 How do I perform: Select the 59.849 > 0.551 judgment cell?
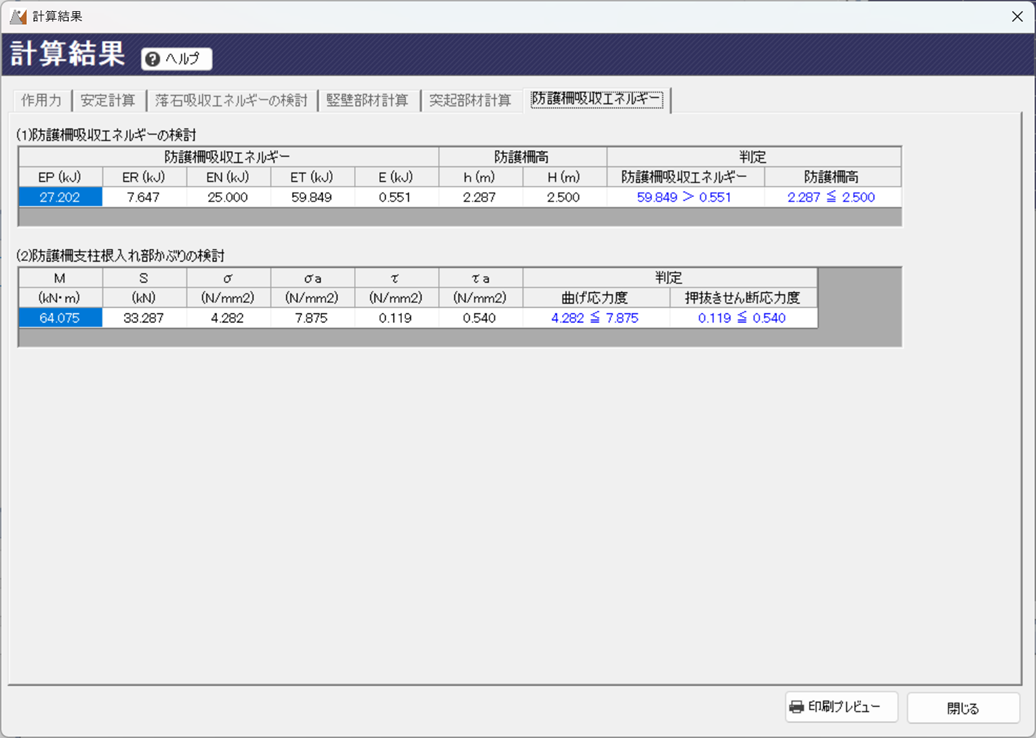[x=684, y=197]
